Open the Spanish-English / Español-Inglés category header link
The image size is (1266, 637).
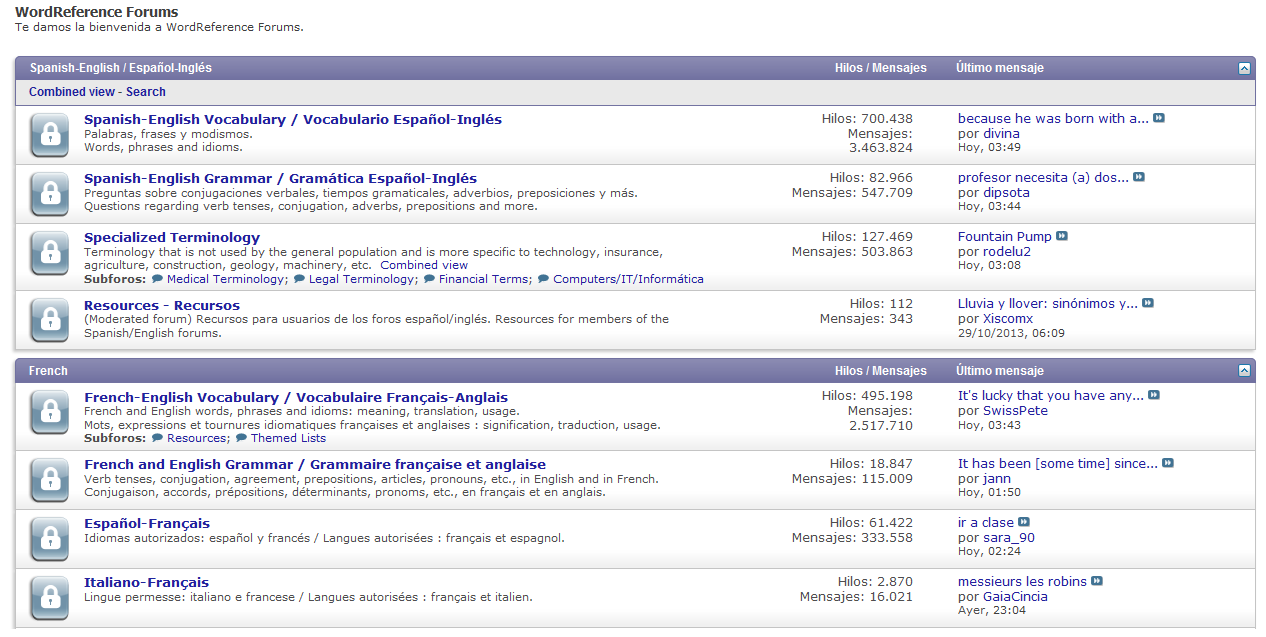coord(121,68)
